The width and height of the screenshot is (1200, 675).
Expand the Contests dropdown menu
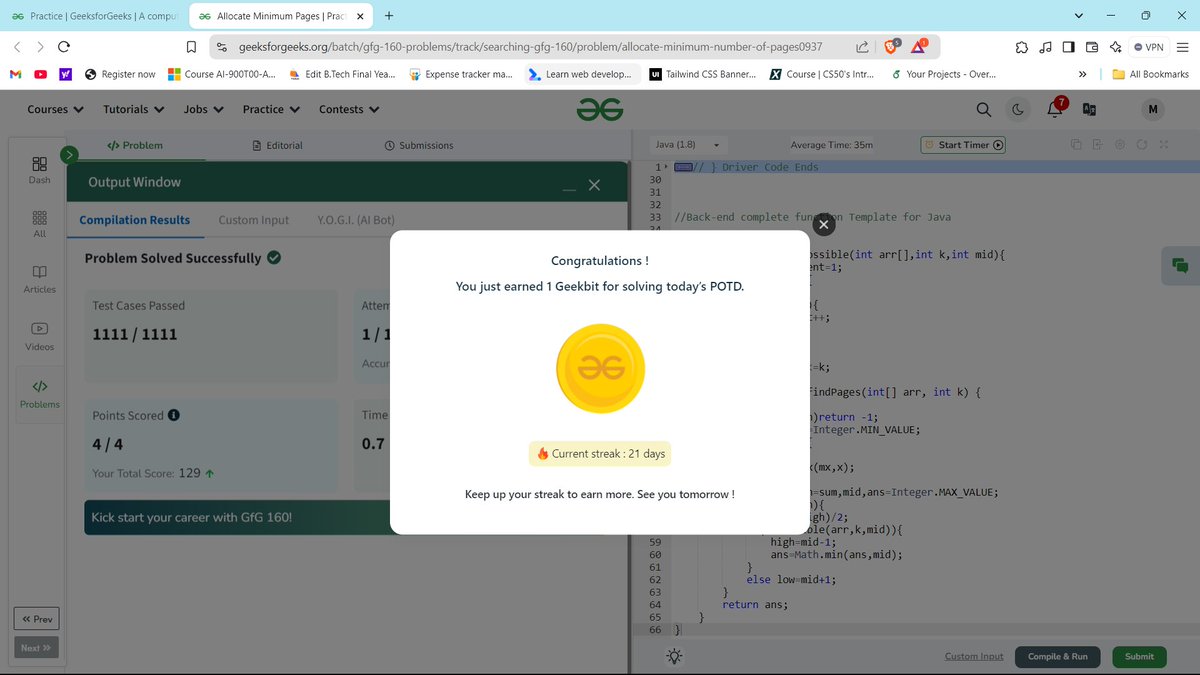349,109
